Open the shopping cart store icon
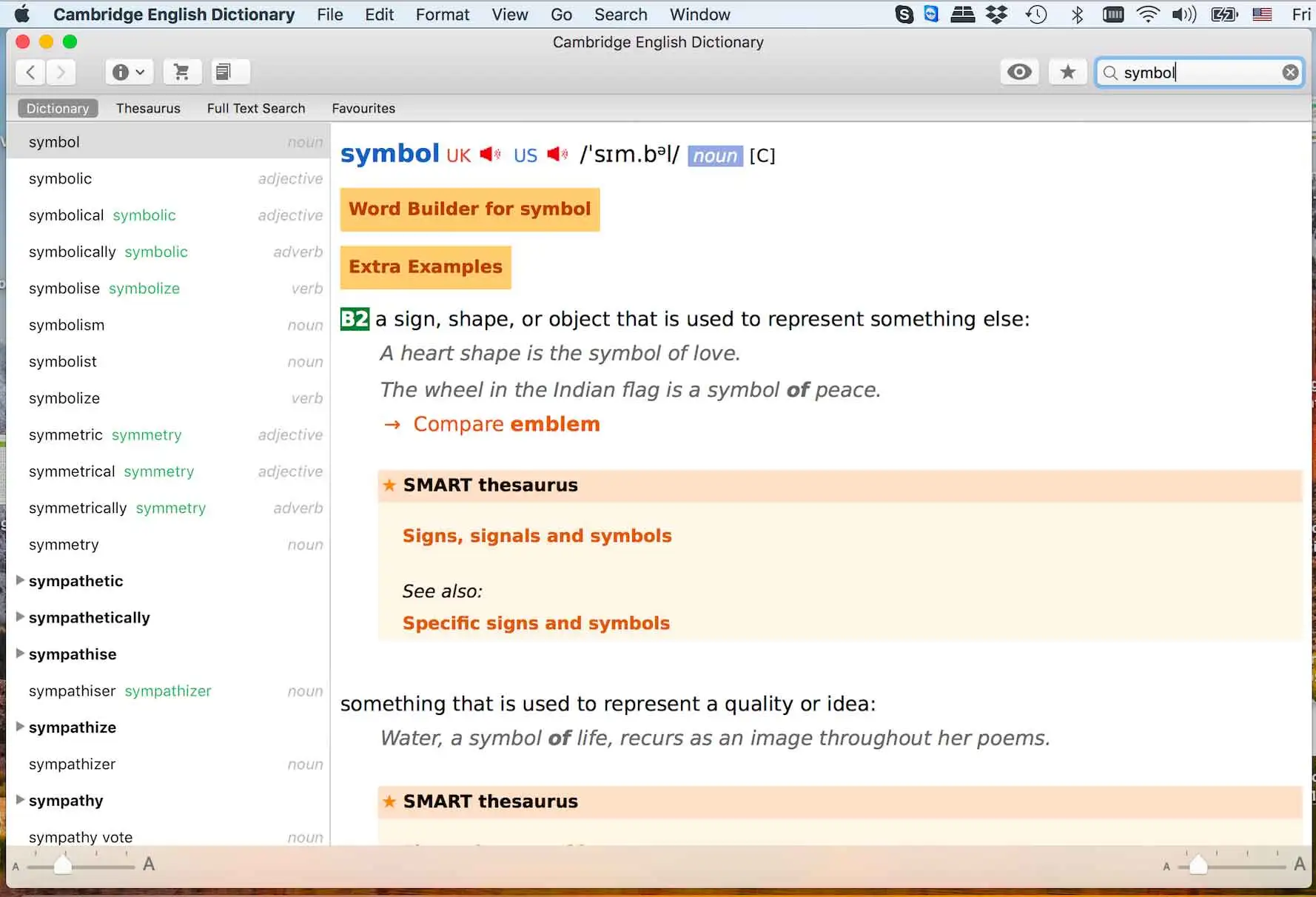The width and height of the screenshot is (1316, 897). pyautogui.click(x=182, y=72)
